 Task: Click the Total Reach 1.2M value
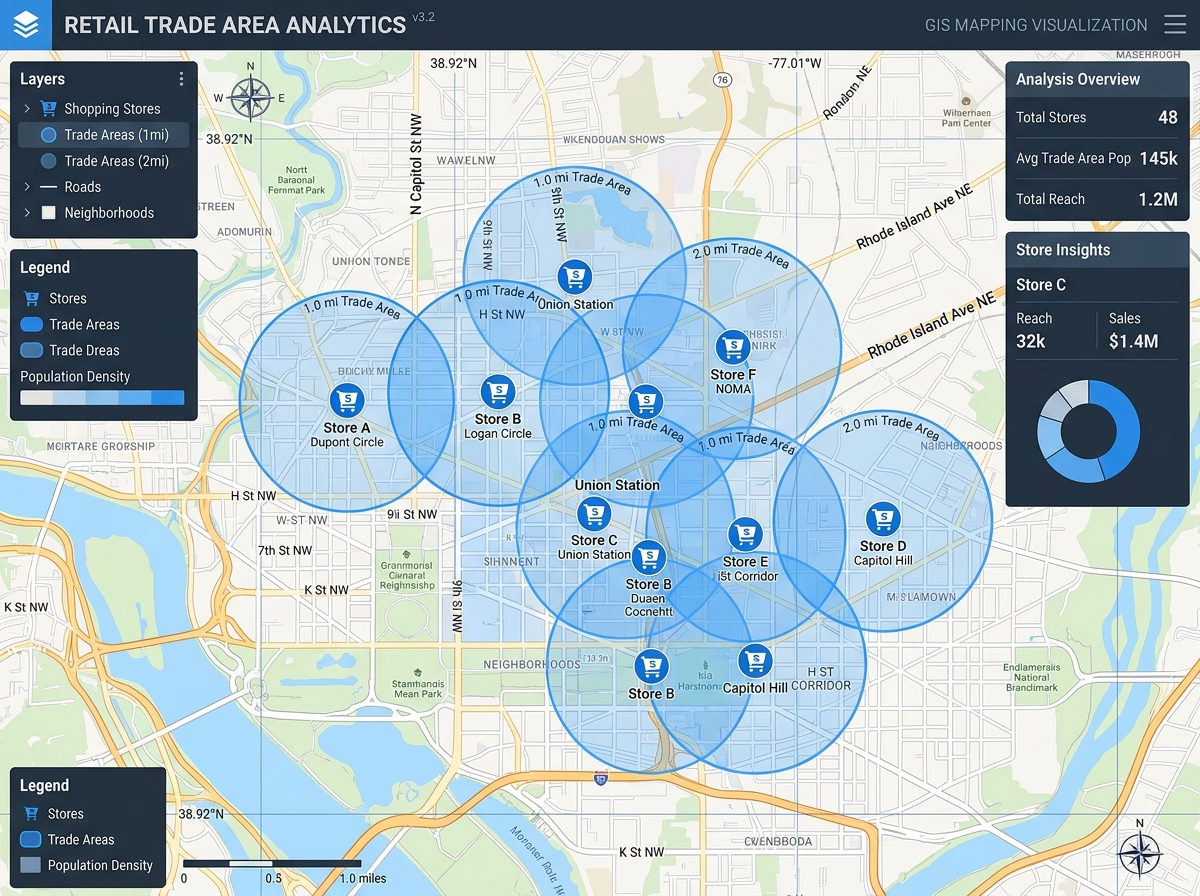tap(1158, 199)
